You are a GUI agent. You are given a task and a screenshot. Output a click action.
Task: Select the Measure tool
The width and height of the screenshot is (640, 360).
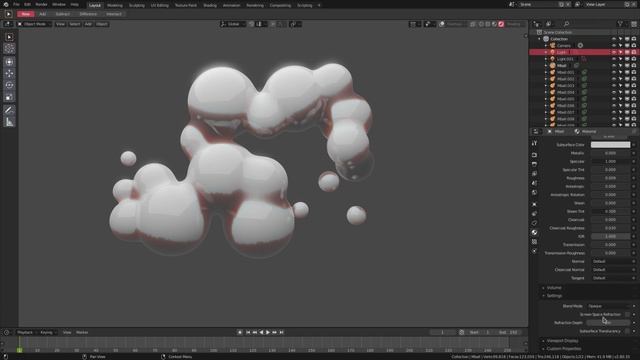[x=9, y=122]
